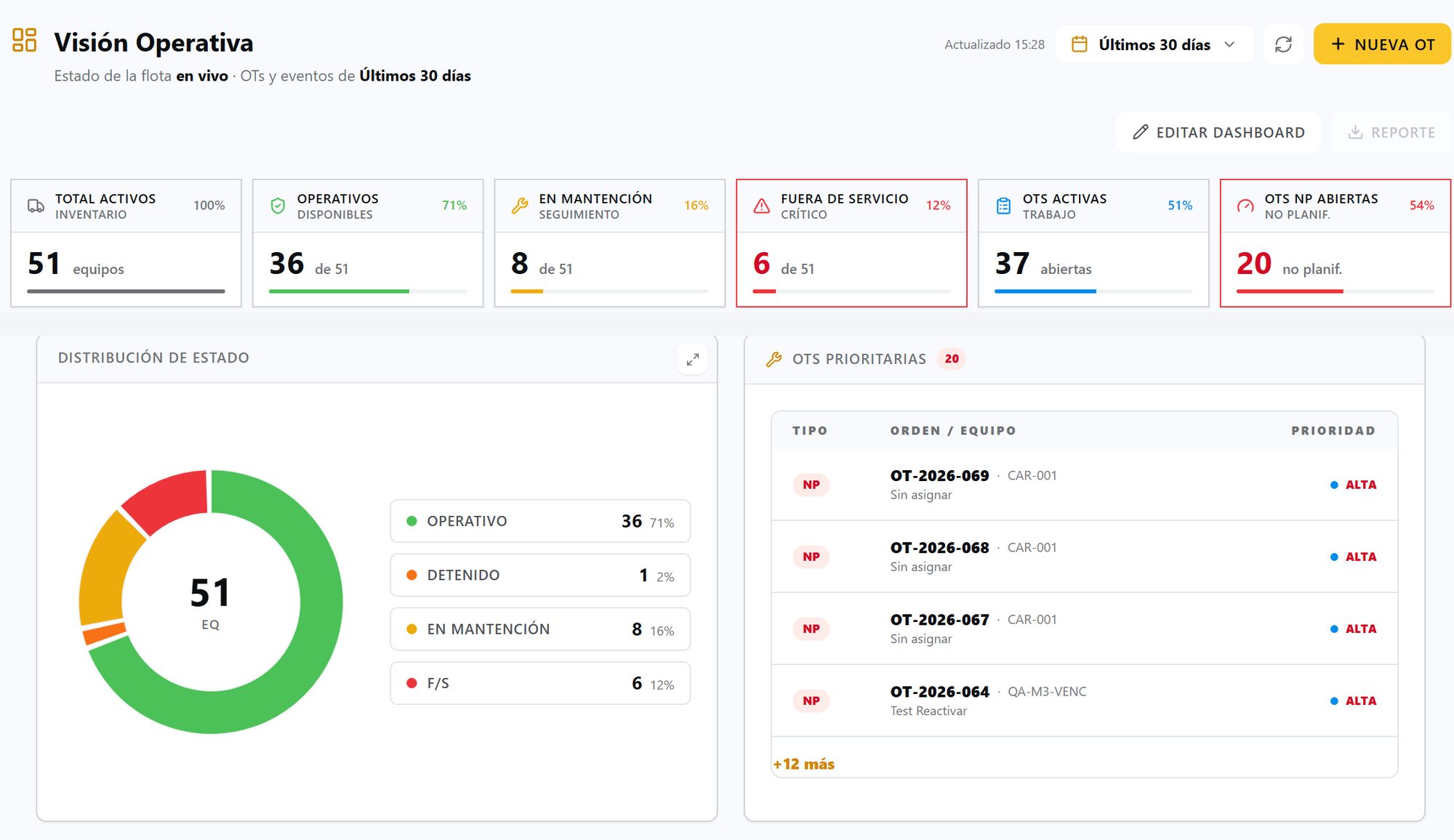This screenshot has height=840, width=1454.
Task: Click the DISTRIBUCIÓN DE ESTADO panel title
Action: pyautogui.click(x=153, y=358)
